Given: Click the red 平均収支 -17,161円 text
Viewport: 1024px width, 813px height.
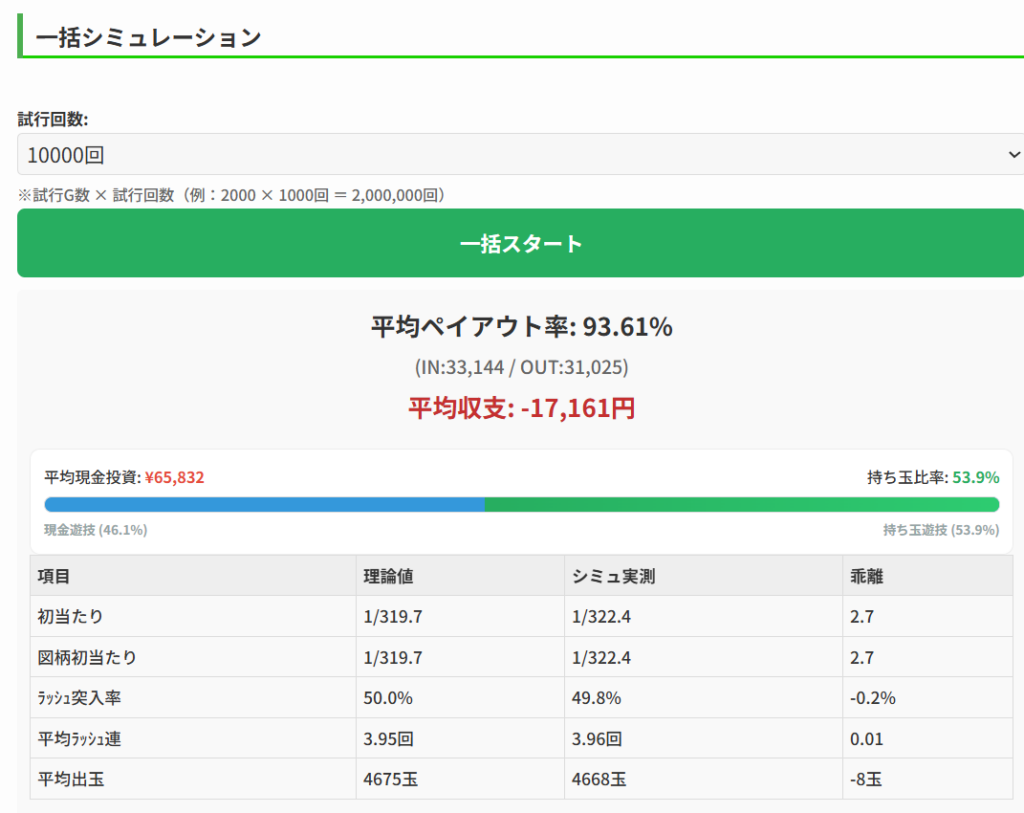Looking at the screenshot, I should pyautogui.click(x=521, y=408).
